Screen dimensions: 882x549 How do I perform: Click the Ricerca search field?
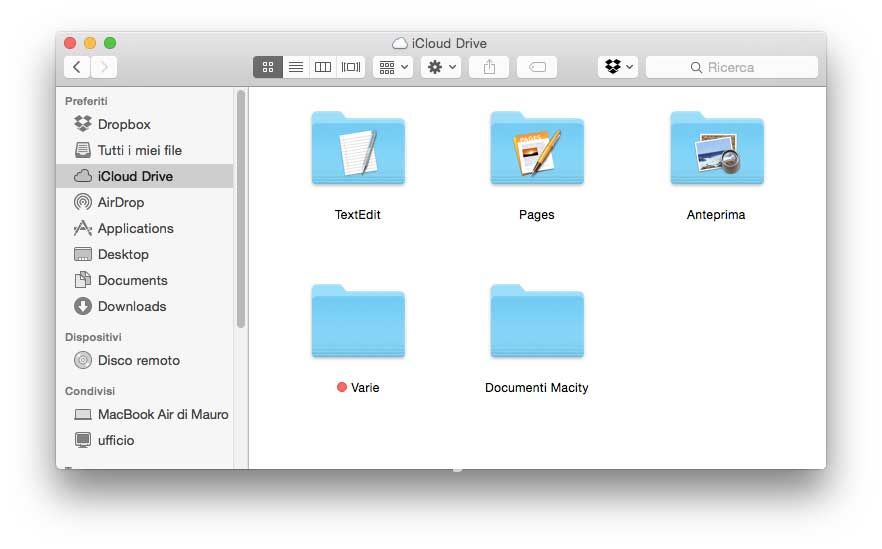pos(732,68)
